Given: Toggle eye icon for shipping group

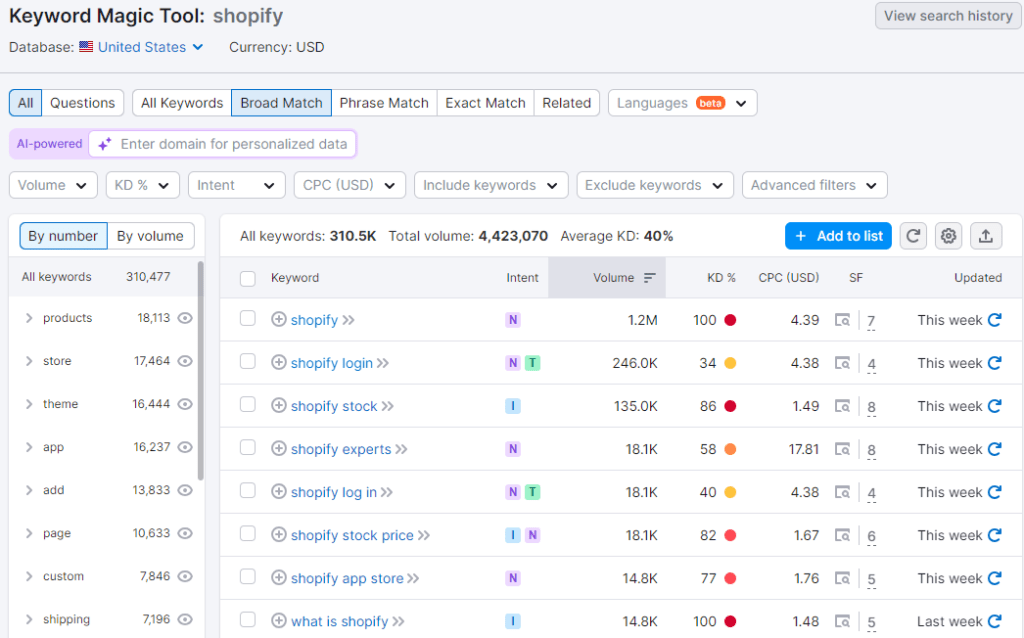Looking at the screenshot, I should point(185,620).
